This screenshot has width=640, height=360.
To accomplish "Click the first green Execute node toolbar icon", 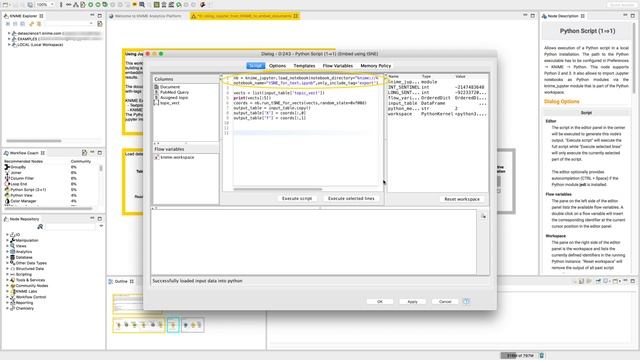I will (x=91, y=4).
